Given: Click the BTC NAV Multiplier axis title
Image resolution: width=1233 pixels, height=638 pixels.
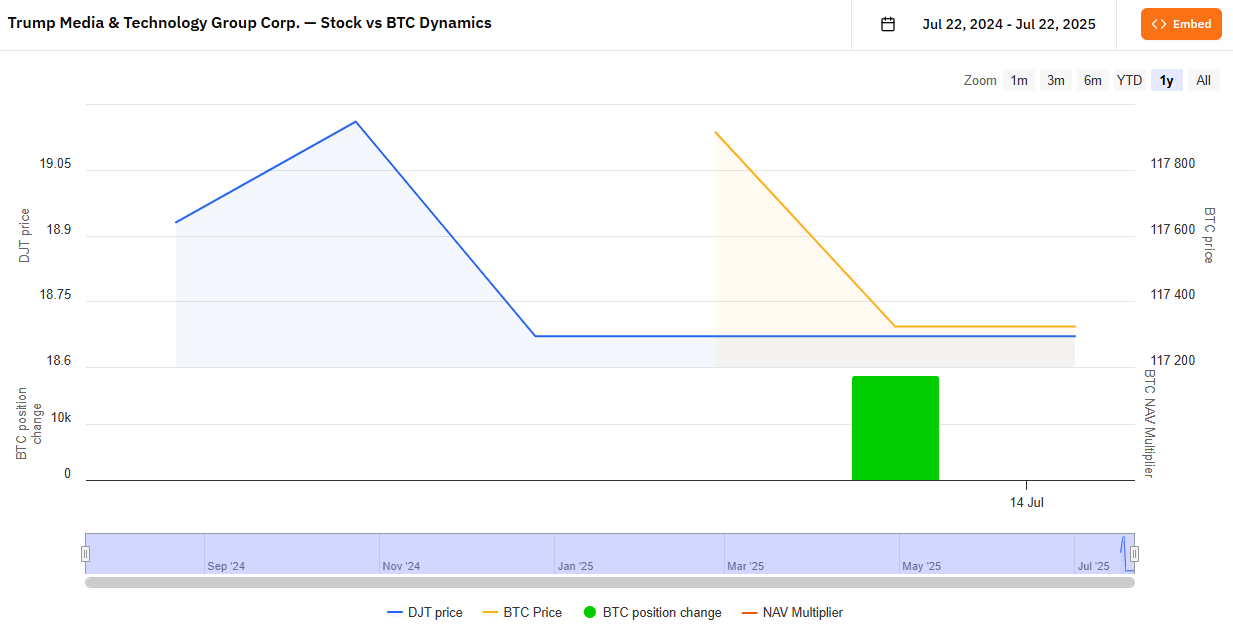Looking at the screenshot, I should coord(1149,423).
